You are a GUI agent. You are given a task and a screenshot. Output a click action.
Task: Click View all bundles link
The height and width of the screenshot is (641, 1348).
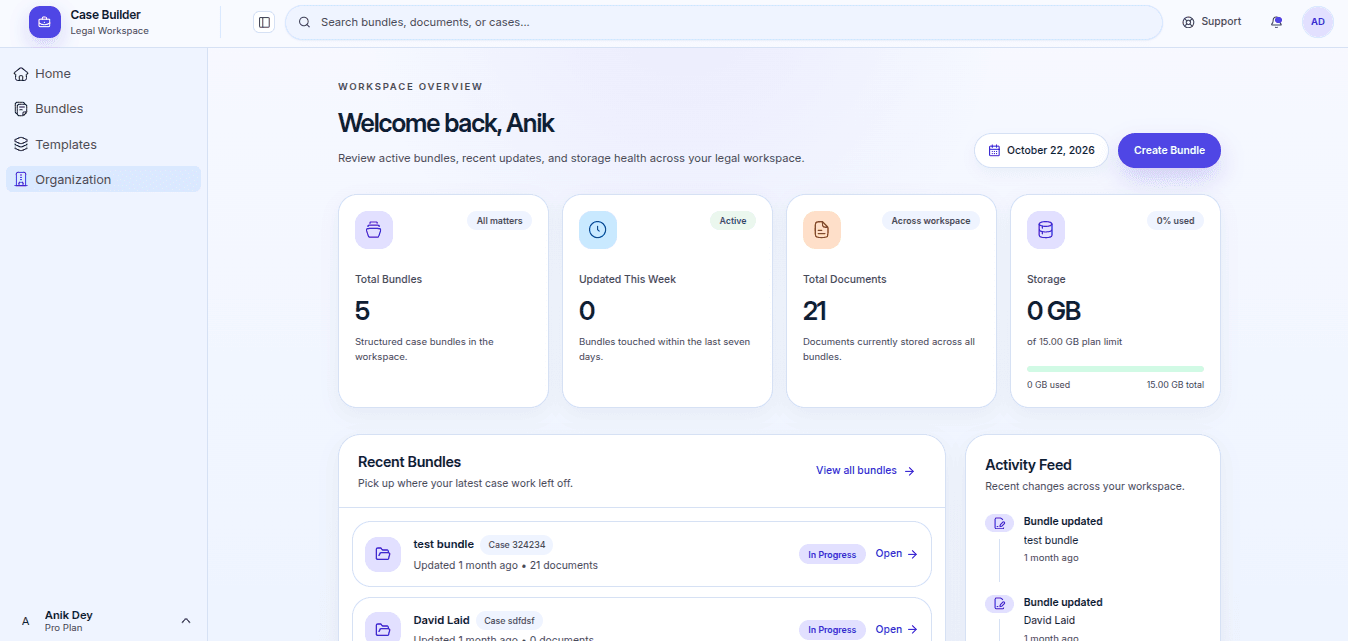pos(865,470)
